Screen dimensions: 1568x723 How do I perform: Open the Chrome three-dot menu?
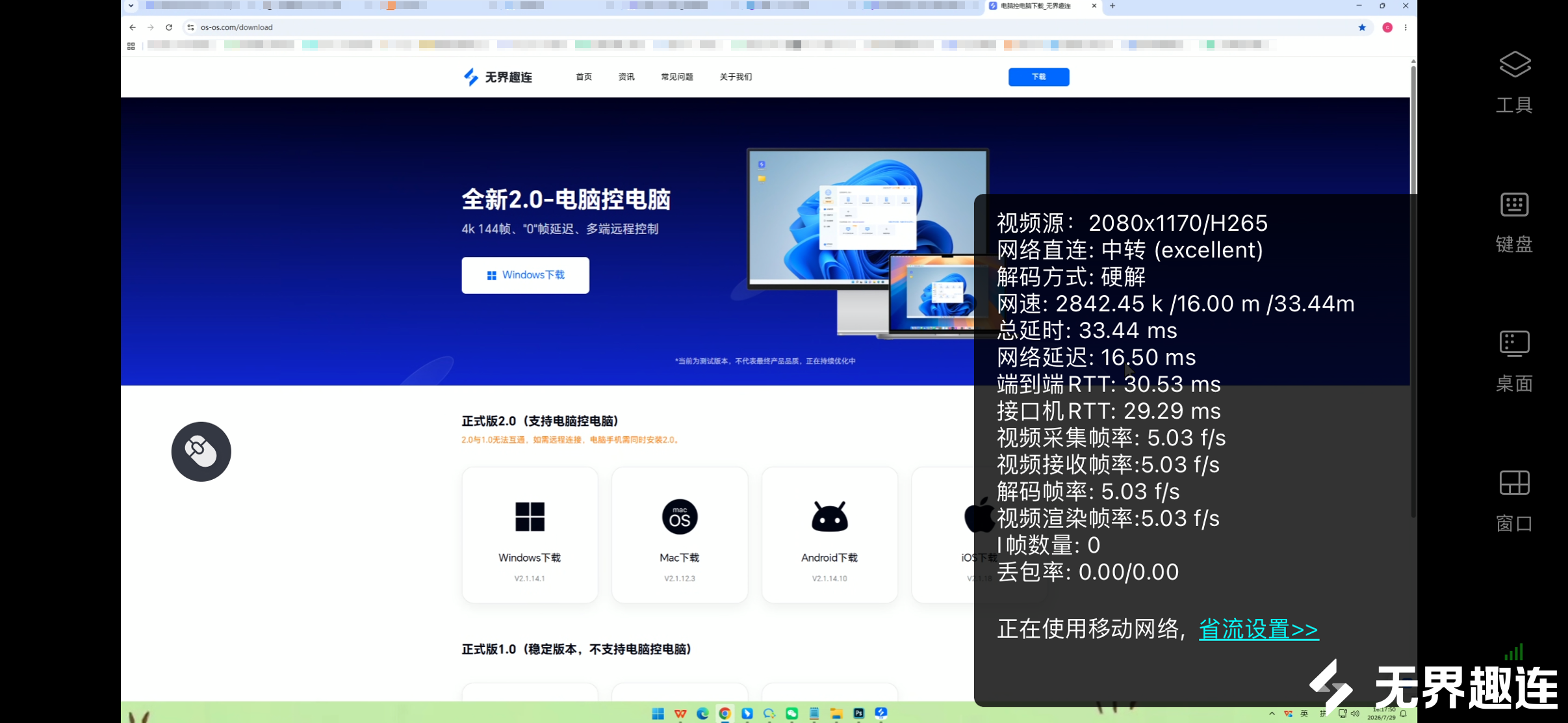[x=1406, y=27]
